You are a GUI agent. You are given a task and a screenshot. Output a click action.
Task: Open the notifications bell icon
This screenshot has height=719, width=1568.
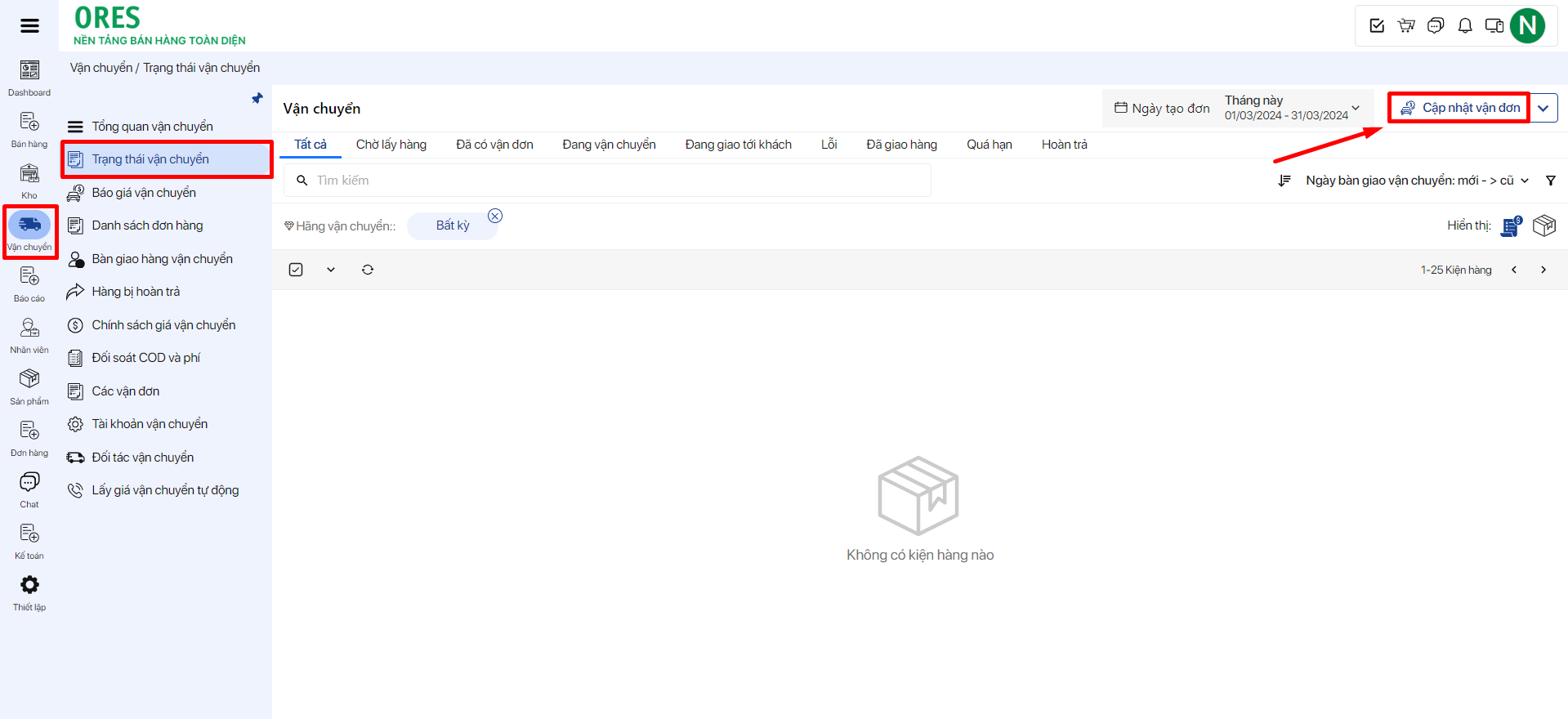[1465, 26]
